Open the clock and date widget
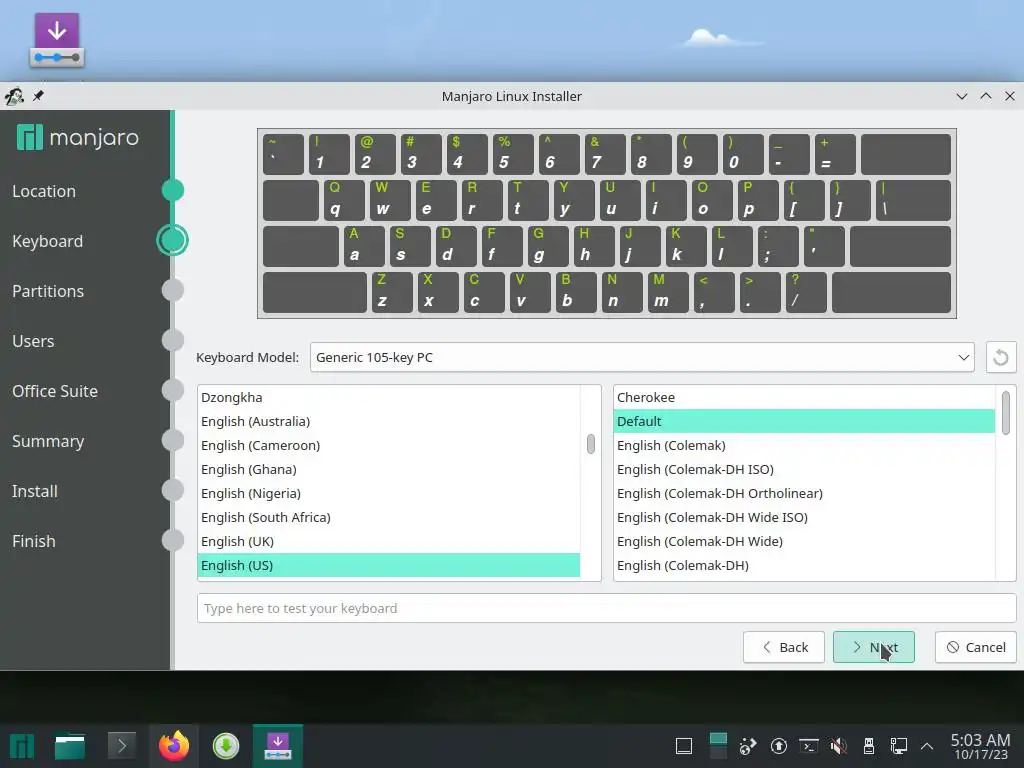The width and height of the screenshot is (1024, 768). (x=980, y=746)
